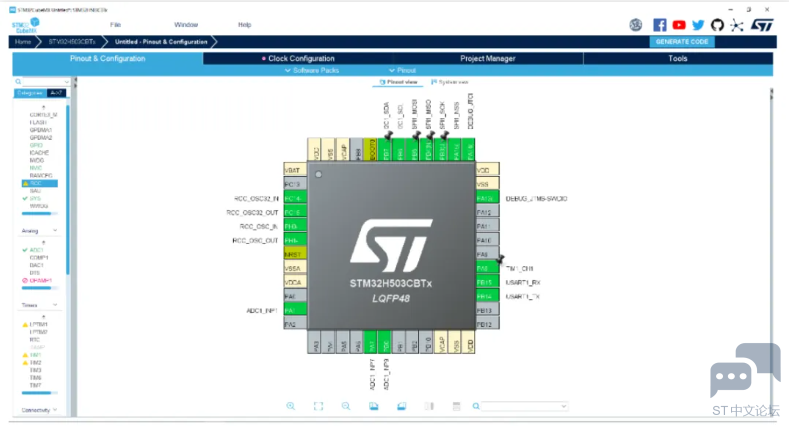
Task: Select SYS in the system list
Action: pos(35,198)
